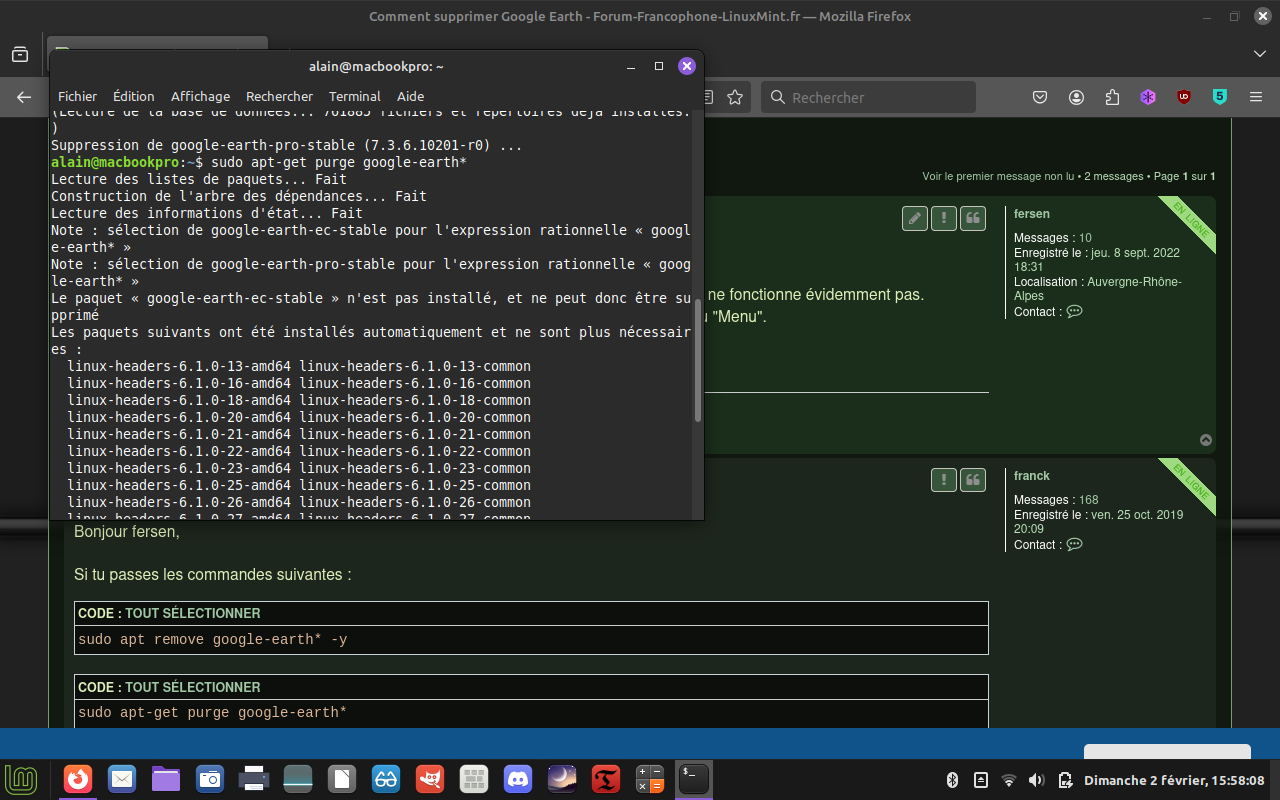This screenshot has height=800, width=1280.
Task: Open the purple hexagon extension icon
Action: tap(1148, 97)
